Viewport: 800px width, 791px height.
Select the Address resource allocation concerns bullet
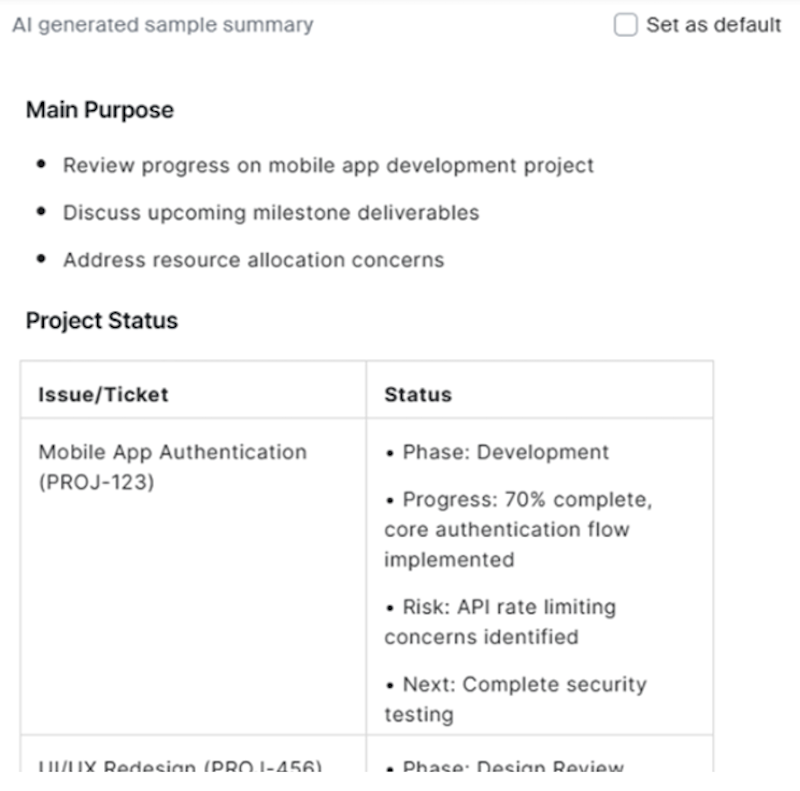(253, 260)
